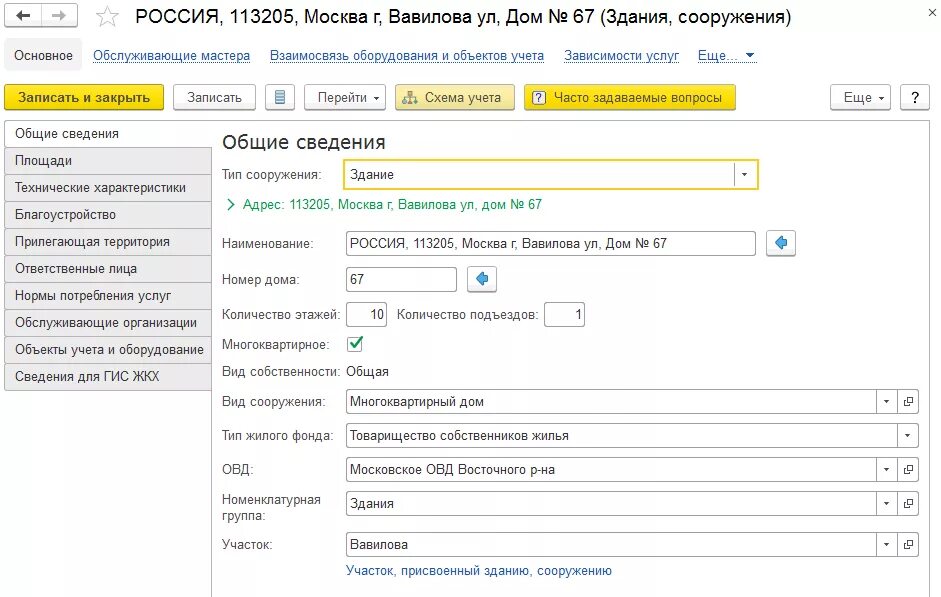This screenshot has height=597, width=941.
Task: Click the list report icon next to Записать
Action: [x=280, y=97]
